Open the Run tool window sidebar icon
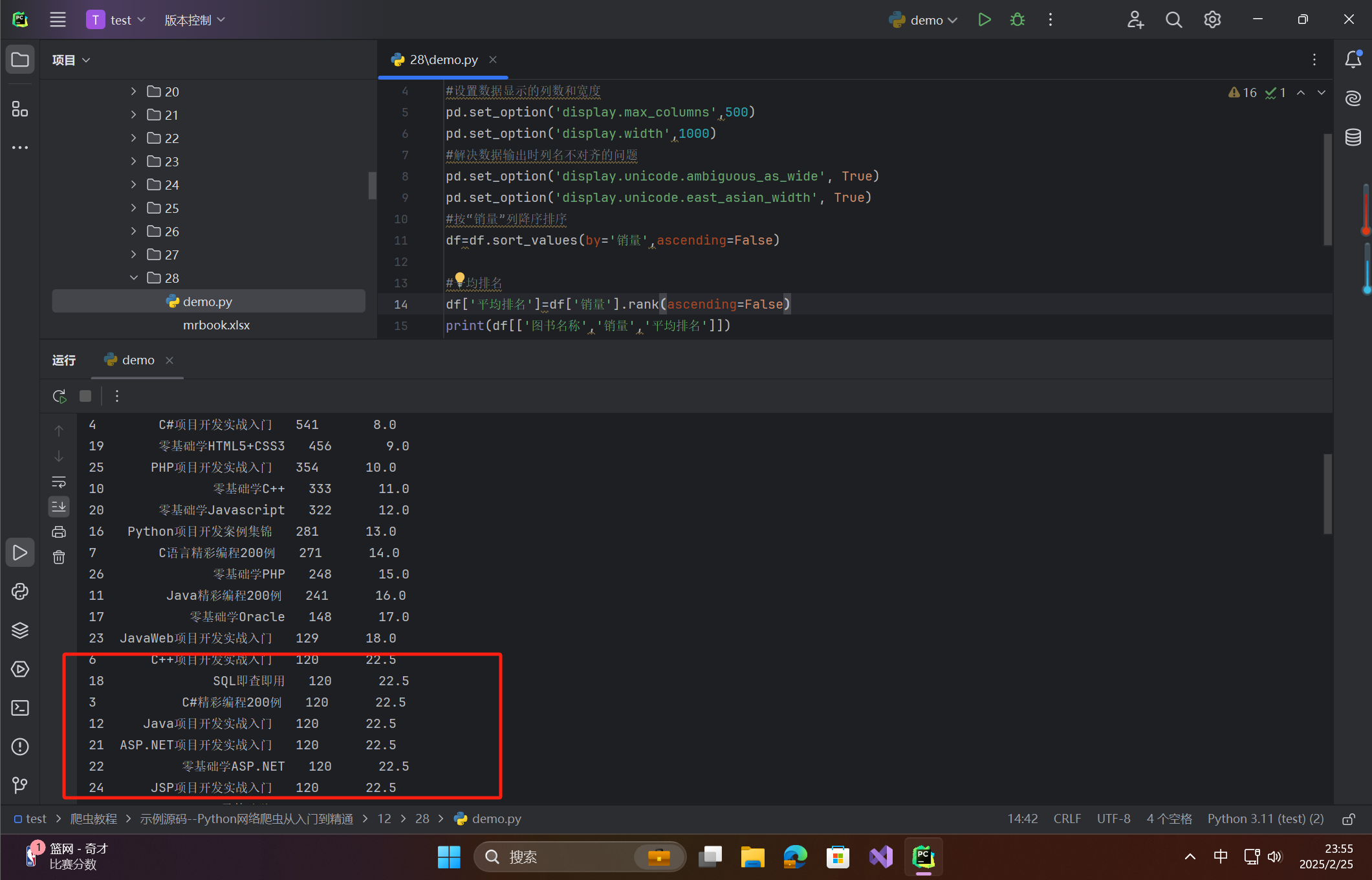 pyautogui.click(x=20, y=553)
